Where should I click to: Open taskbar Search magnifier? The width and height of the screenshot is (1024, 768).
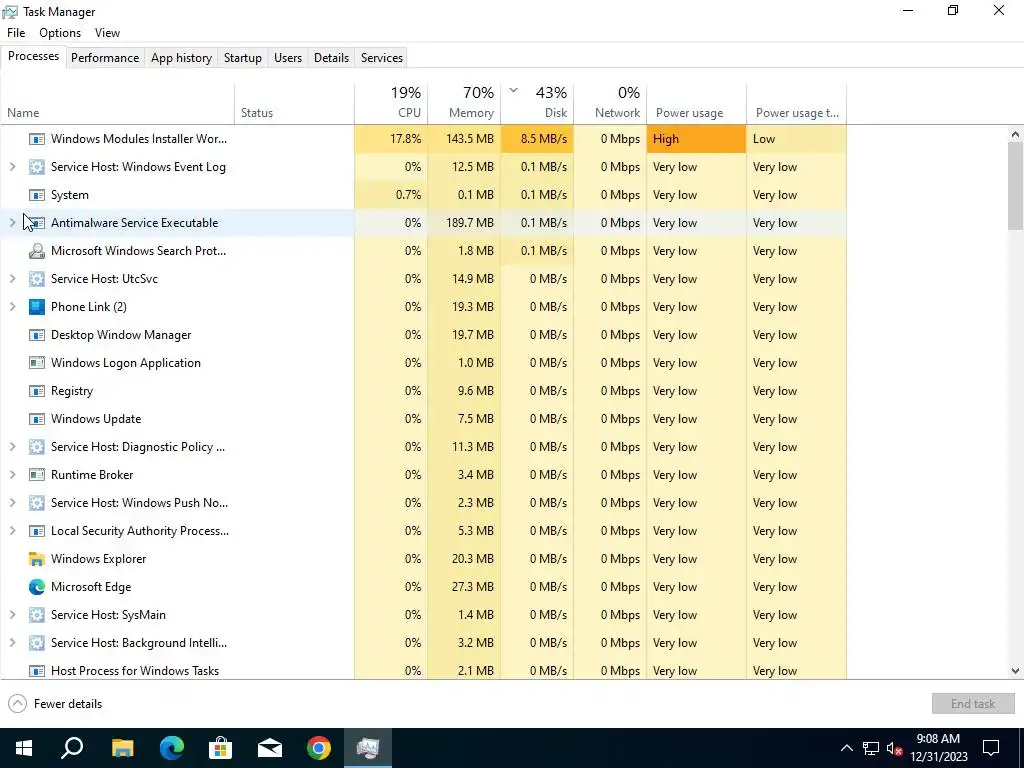pos(72,748)
